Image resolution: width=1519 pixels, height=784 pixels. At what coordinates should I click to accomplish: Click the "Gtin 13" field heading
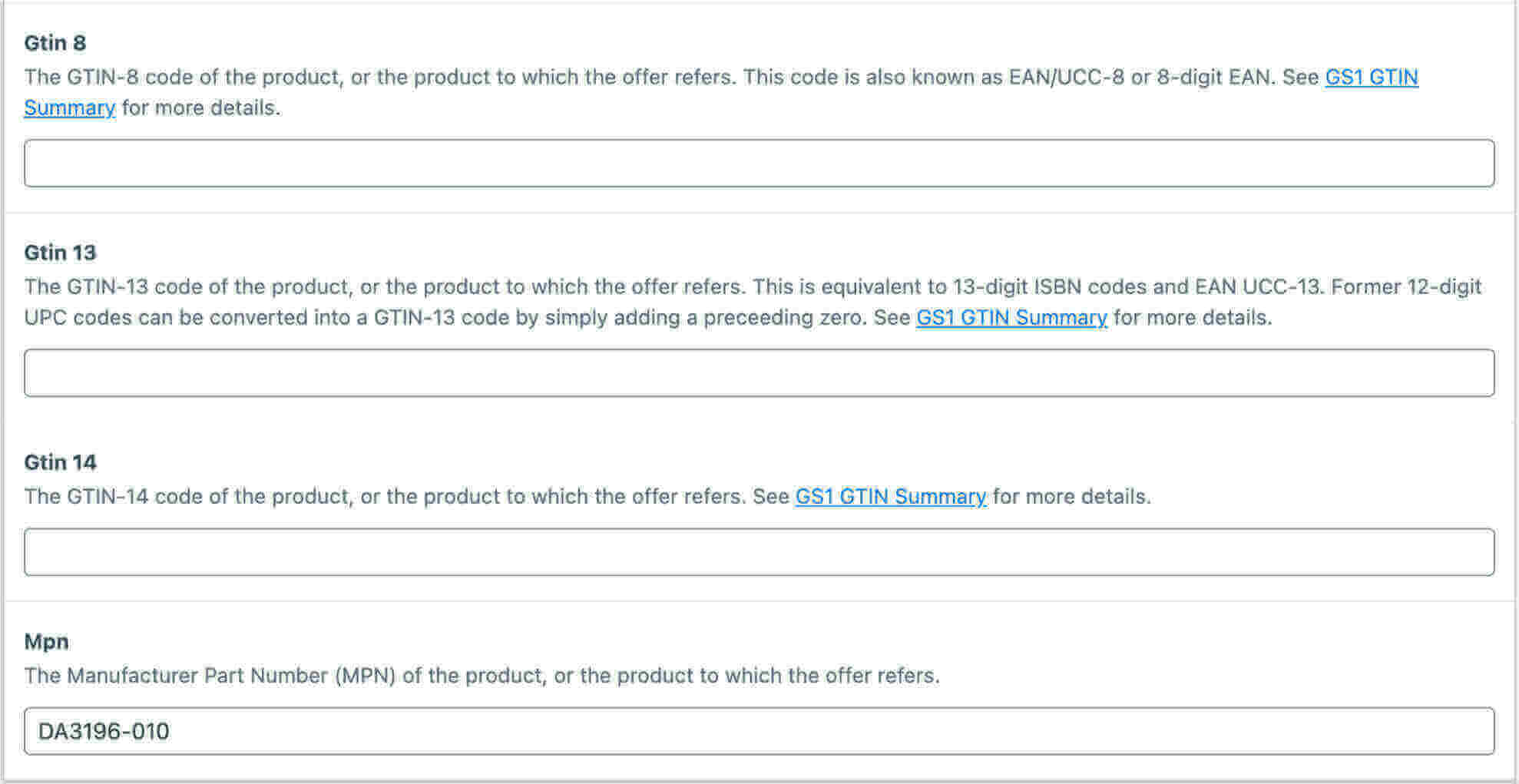pos(60,253)
